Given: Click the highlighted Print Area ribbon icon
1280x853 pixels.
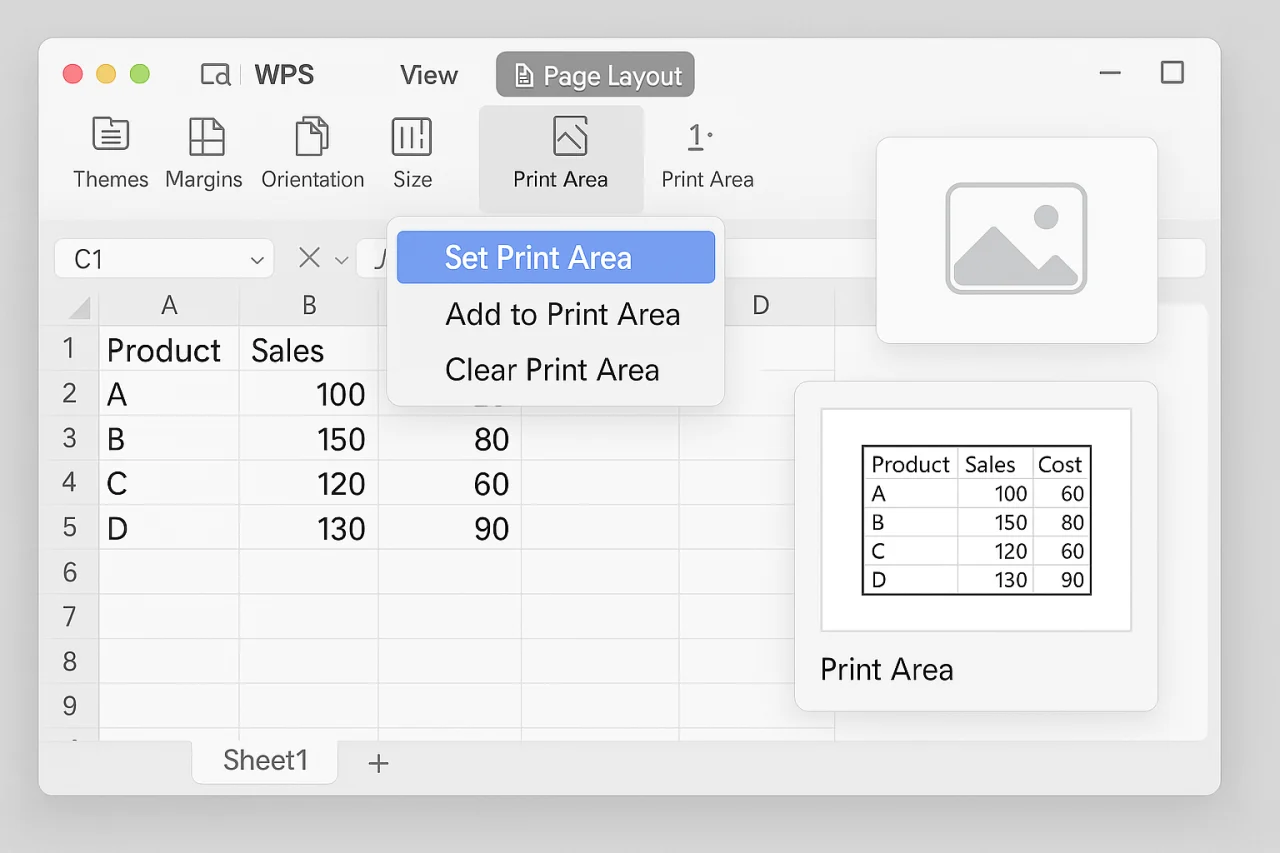Looking at the screenshot, I should [x=569, y=136].
